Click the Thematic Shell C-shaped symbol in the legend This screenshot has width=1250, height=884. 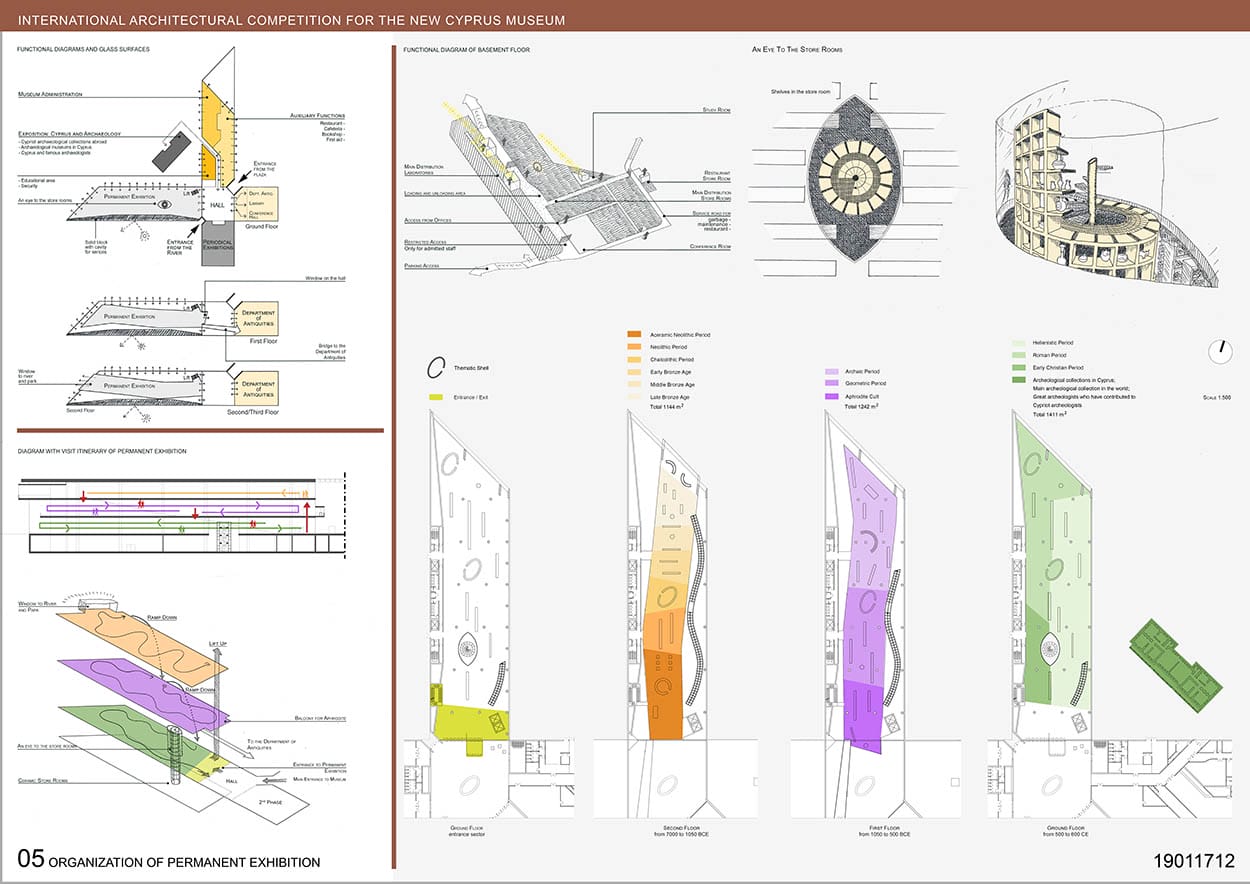pyautogui.click(x=436, y=369)
